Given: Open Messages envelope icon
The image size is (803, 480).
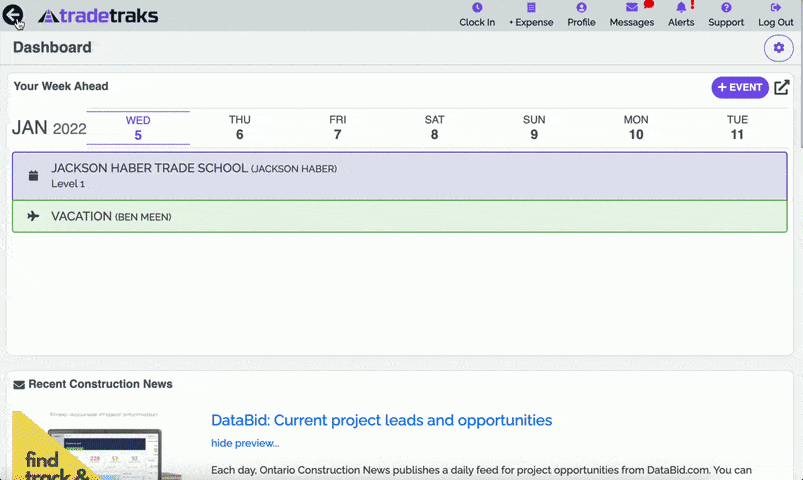Looking at the screenshot, I should (631, 8).
